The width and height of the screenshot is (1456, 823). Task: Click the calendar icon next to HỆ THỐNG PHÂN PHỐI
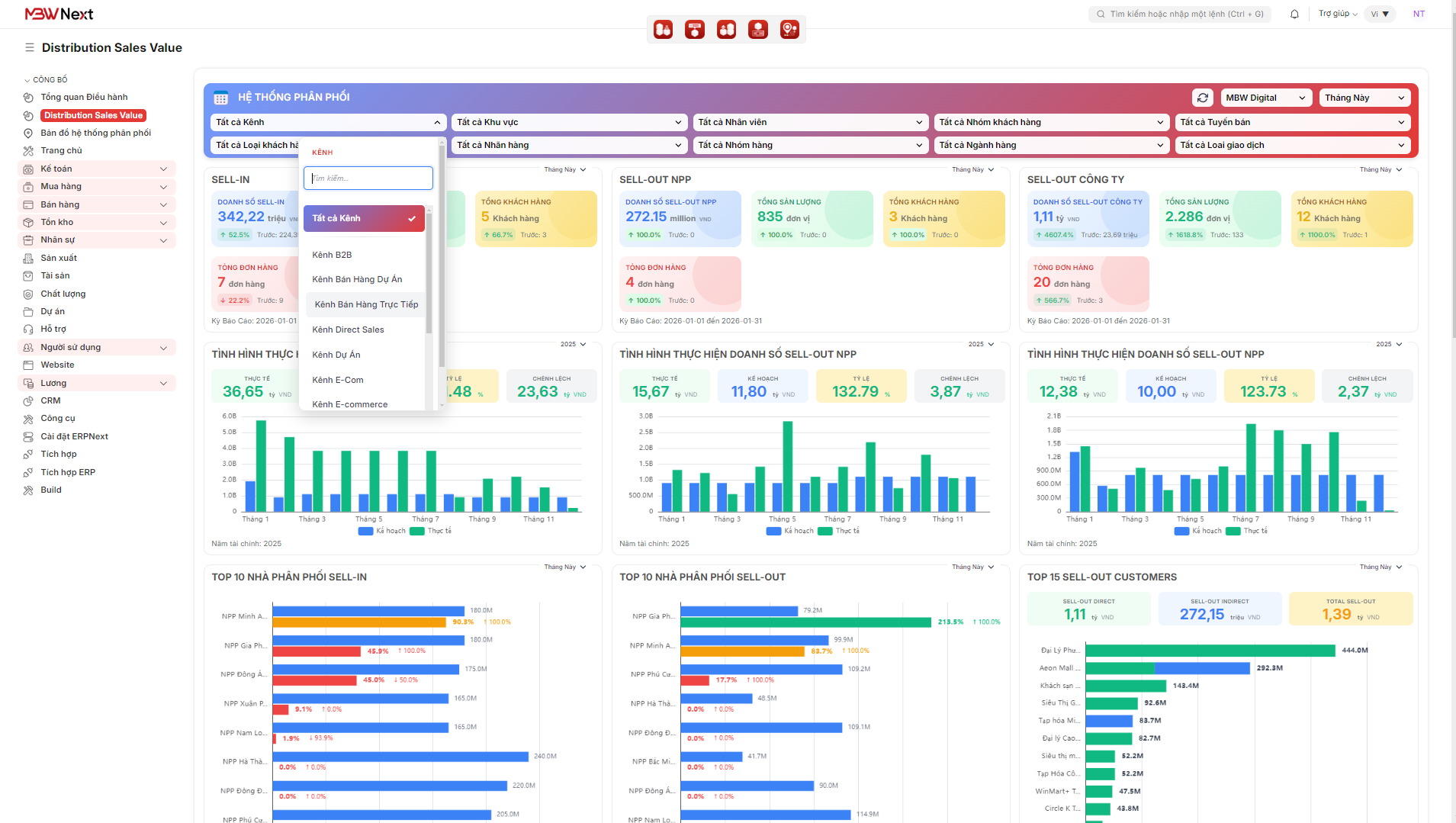[x=221, y=98]
